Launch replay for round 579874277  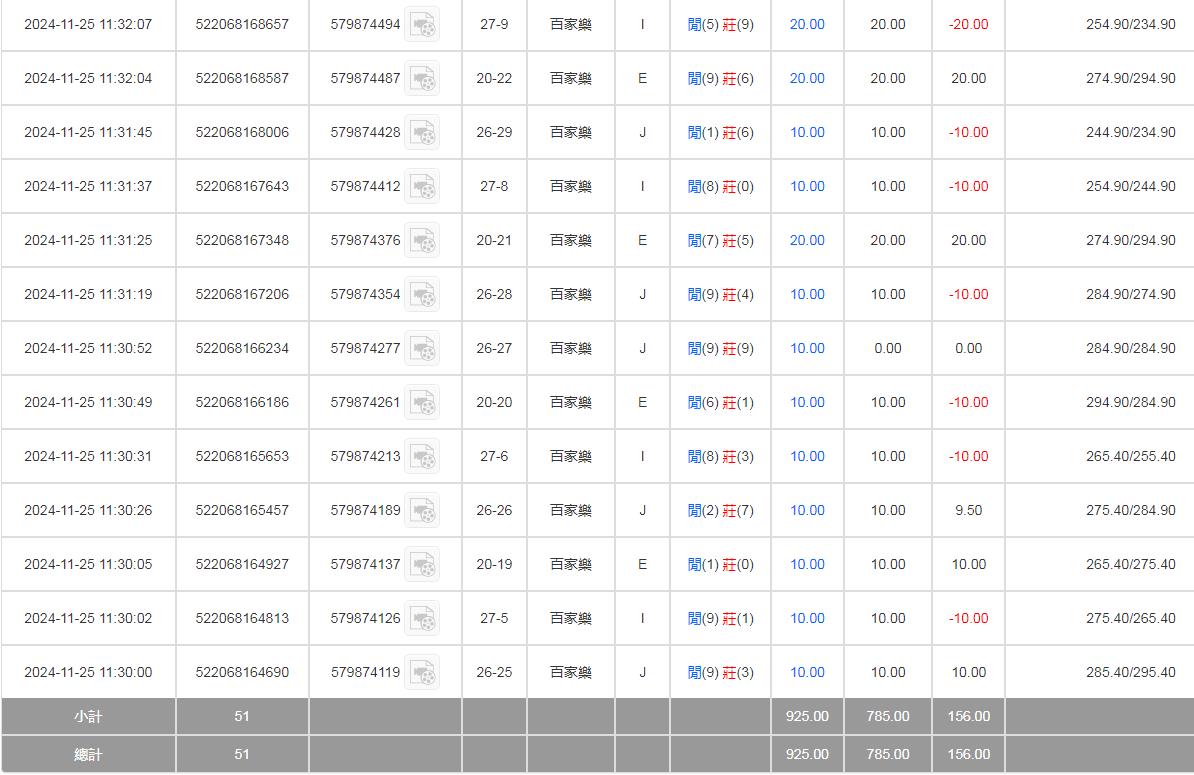tap(422, 348)
